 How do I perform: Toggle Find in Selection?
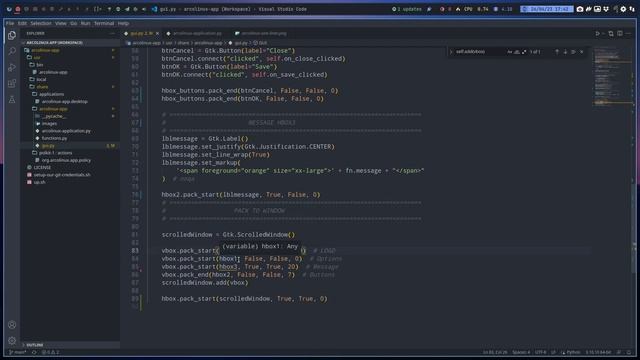(573, 52)
